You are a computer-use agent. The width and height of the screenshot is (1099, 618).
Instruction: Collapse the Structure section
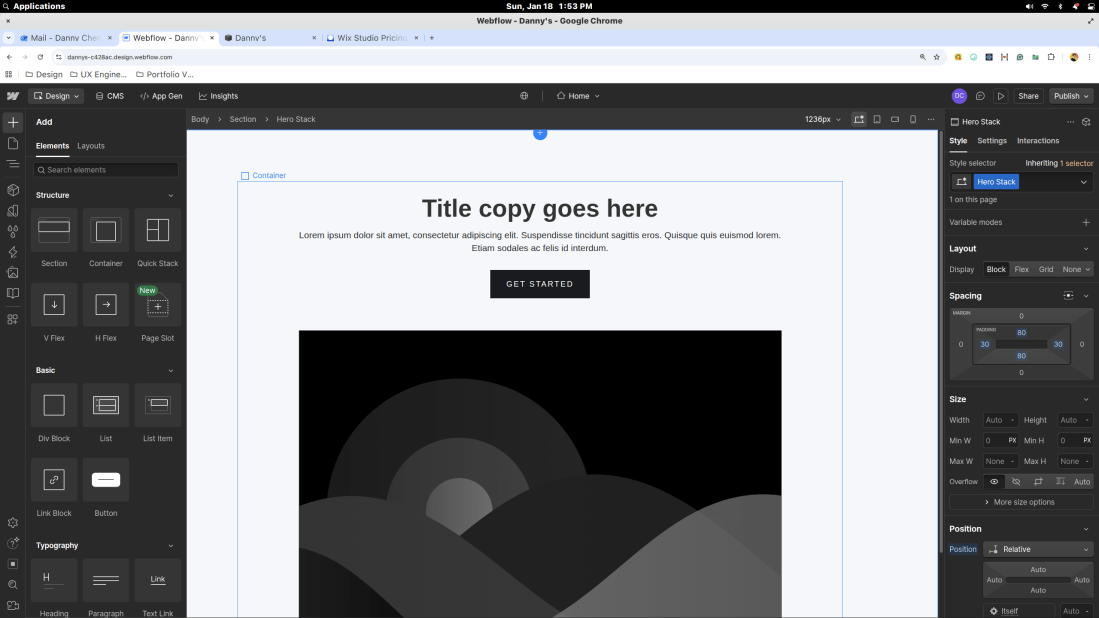coord(170,195)
